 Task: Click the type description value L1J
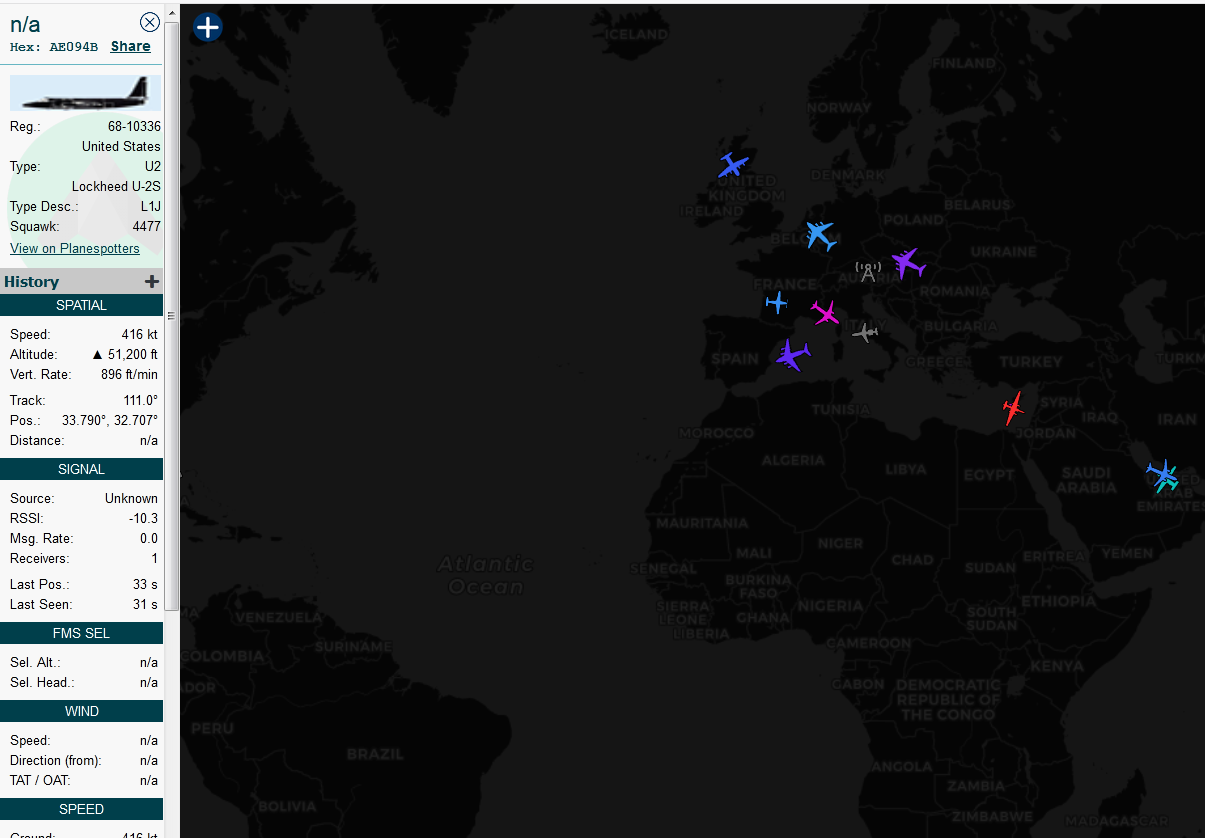150,206
